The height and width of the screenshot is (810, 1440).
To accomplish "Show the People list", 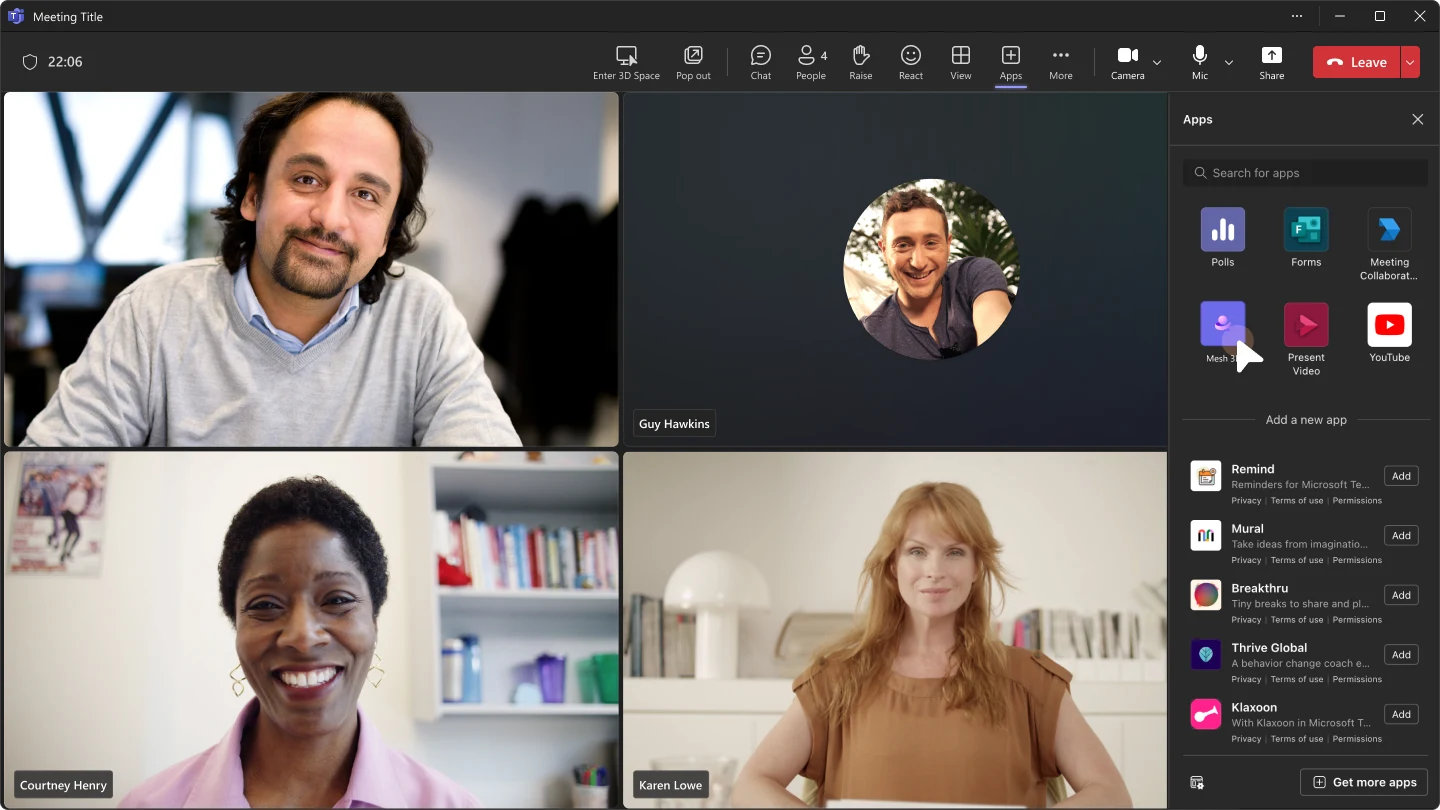I will coord(811,62).
